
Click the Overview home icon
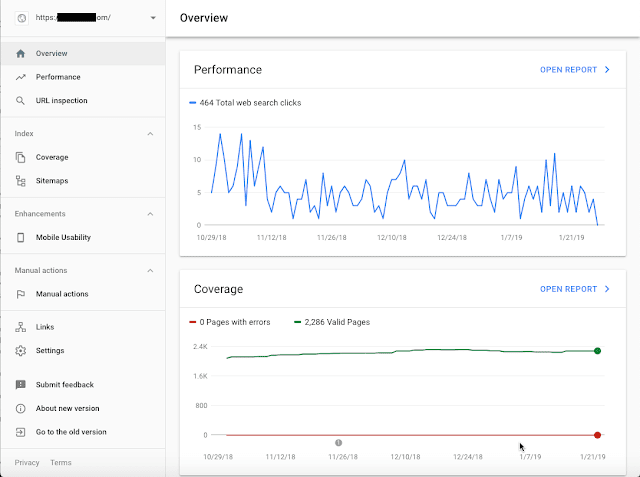pyautogui.click(x=21, y=53)
